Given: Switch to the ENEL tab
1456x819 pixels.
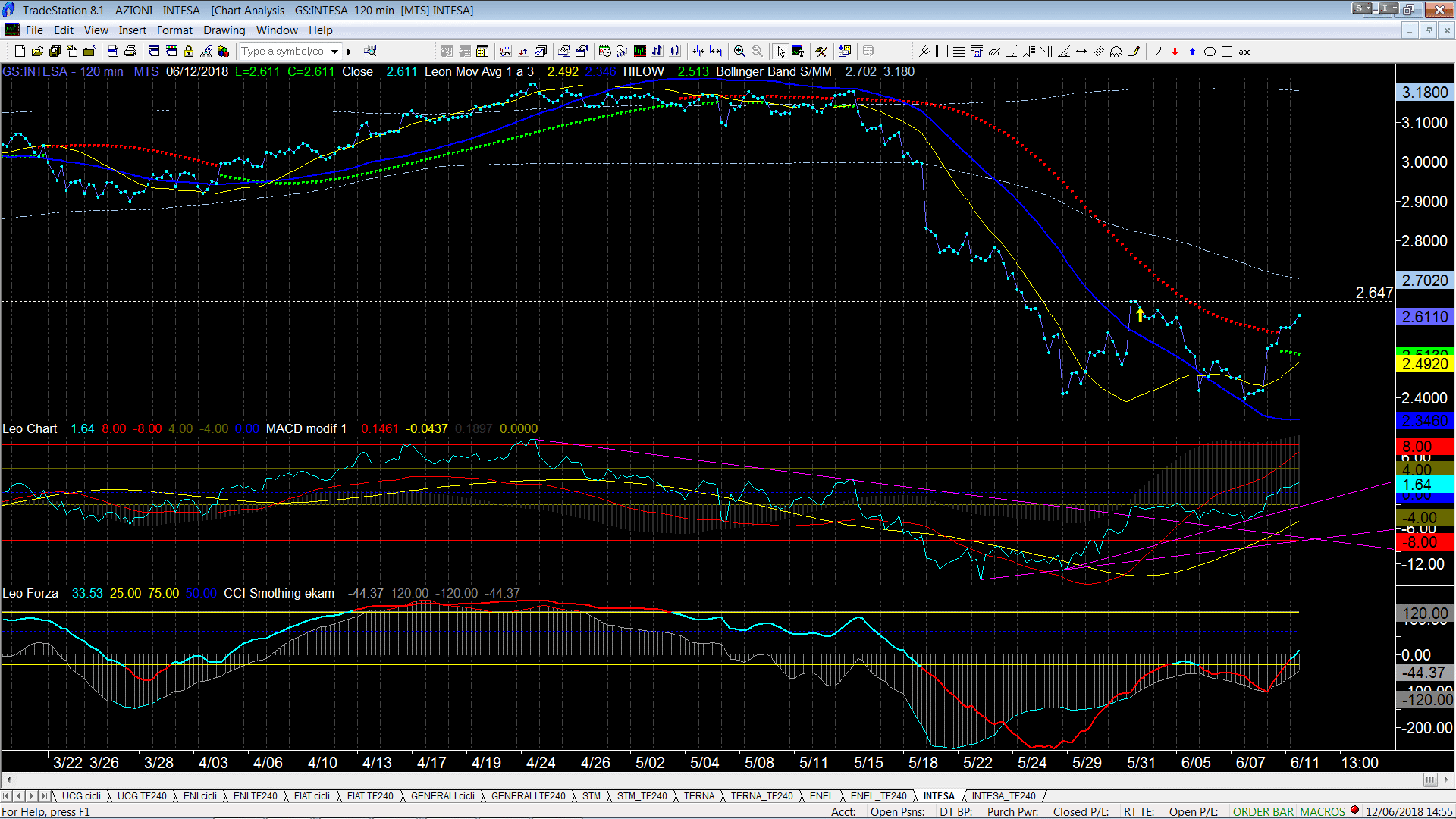Looking at the screenshot, I should point(821,796).
